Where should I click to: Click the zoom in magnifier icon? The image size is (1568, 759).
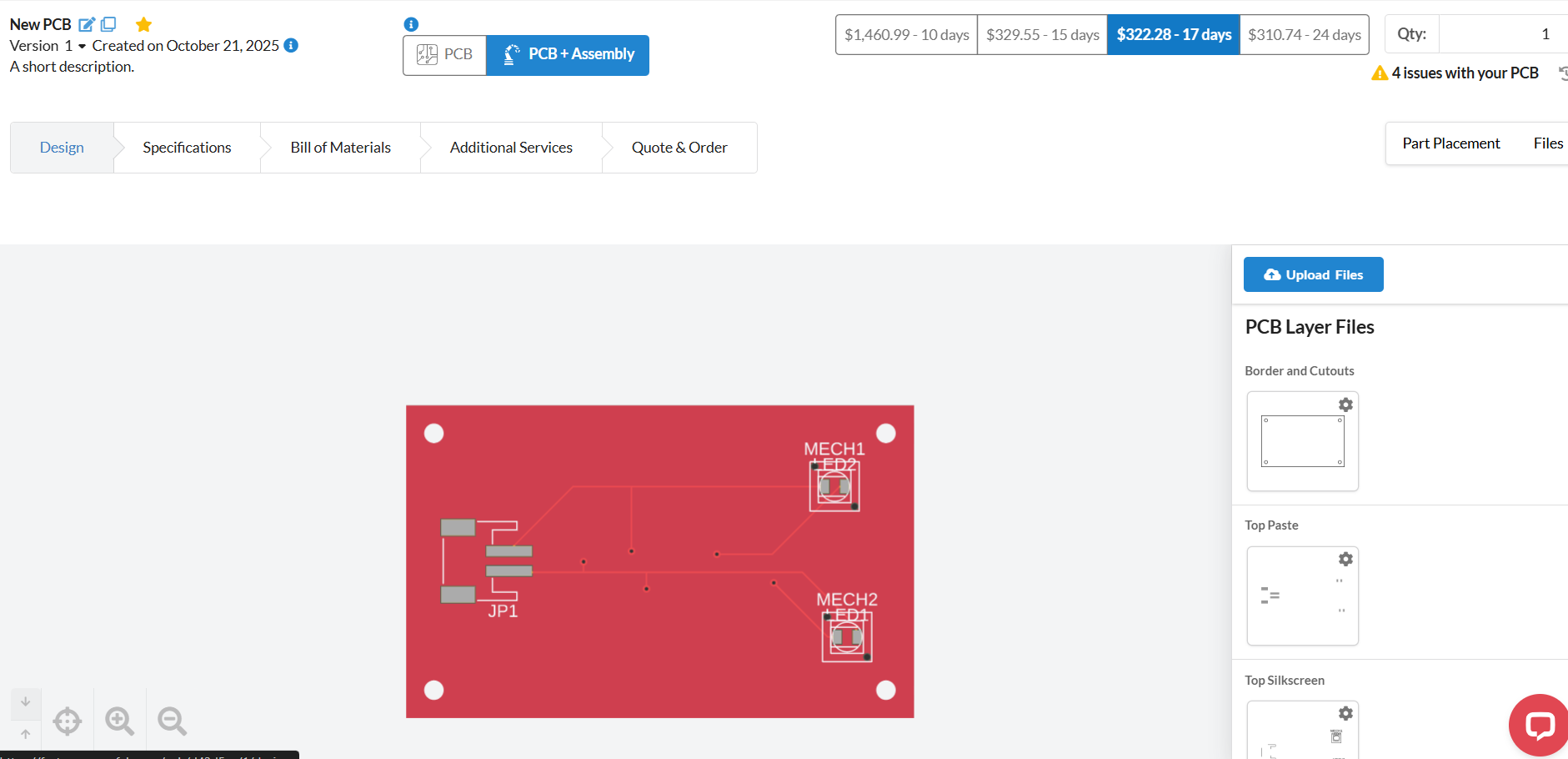[119, 721]
